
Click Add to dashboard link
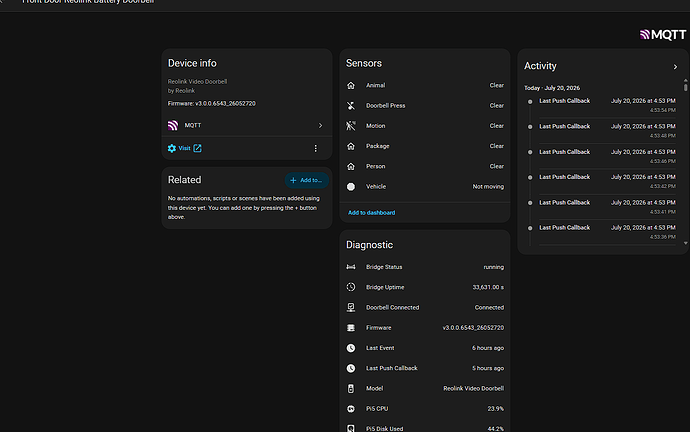(x=371, y=212)
